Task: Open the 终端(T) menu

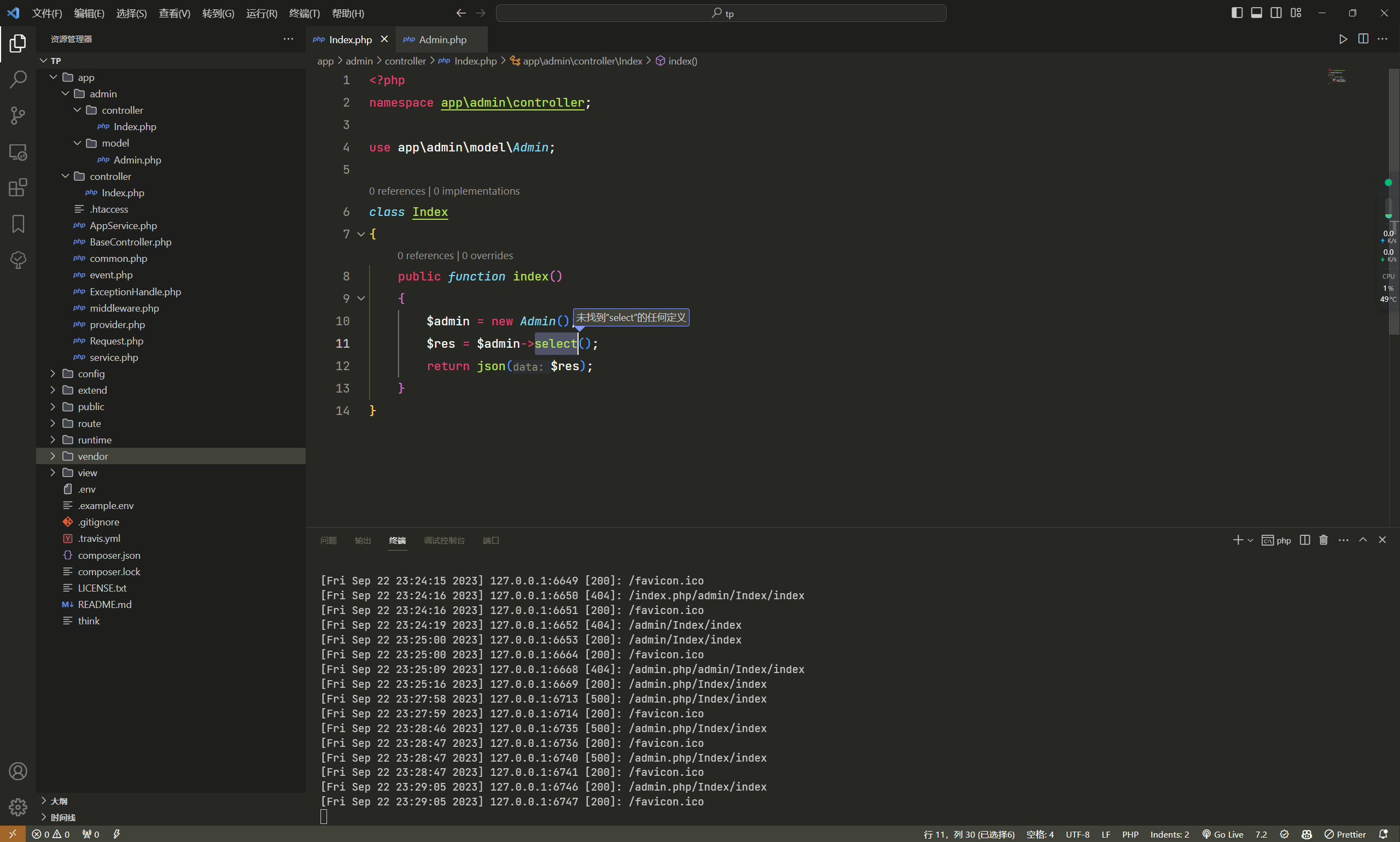Action: pos(304,13)
